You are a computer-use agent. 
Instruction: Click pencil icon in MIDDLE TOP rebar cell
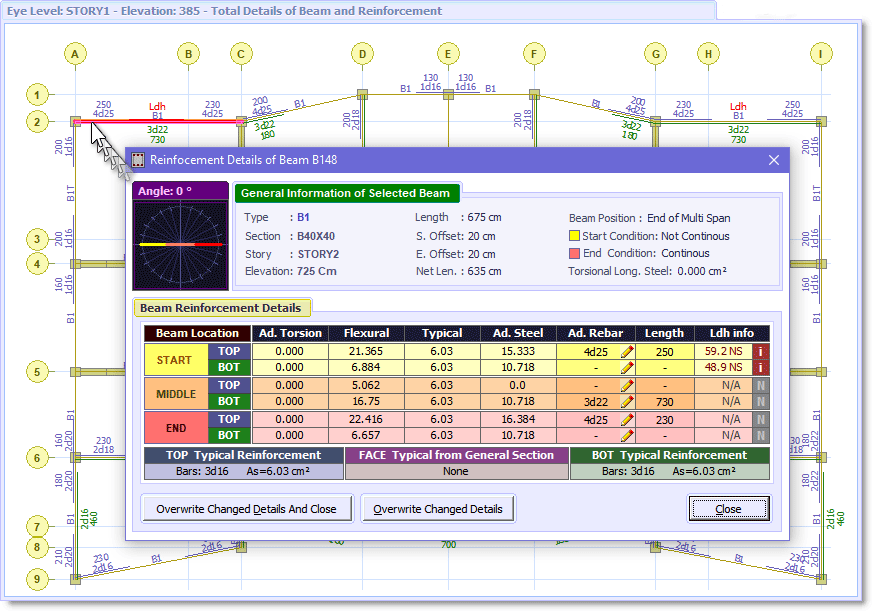pyautogui.click(x=626, y=384)
